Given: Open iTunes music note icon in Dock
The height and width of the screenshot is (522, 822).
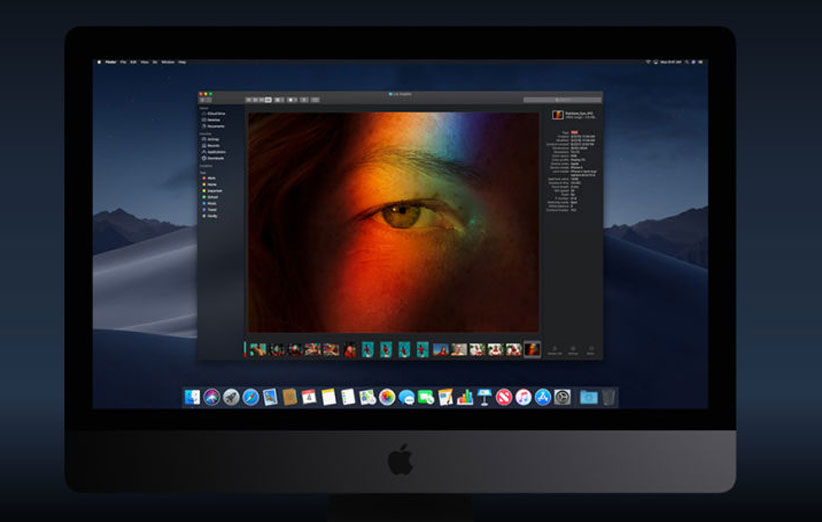Looking at the screenshot, I should coord(523,397).
